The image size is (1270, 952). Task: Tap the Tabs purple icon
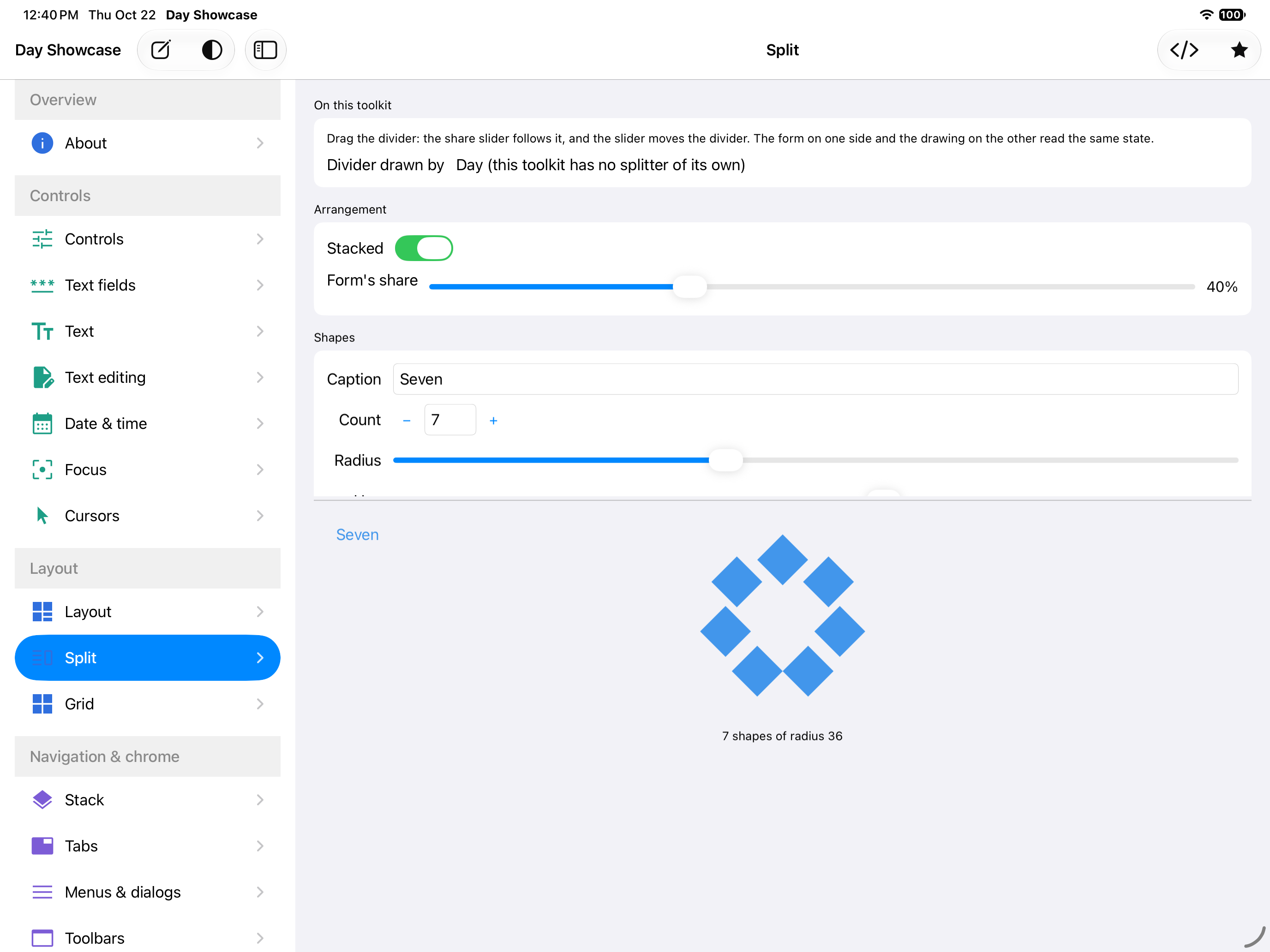click(42, 846)
